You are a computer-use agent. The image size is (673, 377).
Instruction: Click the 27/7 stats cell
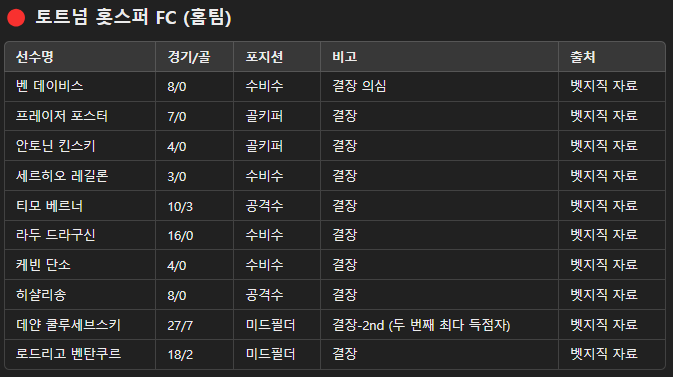tap(180, 325)
